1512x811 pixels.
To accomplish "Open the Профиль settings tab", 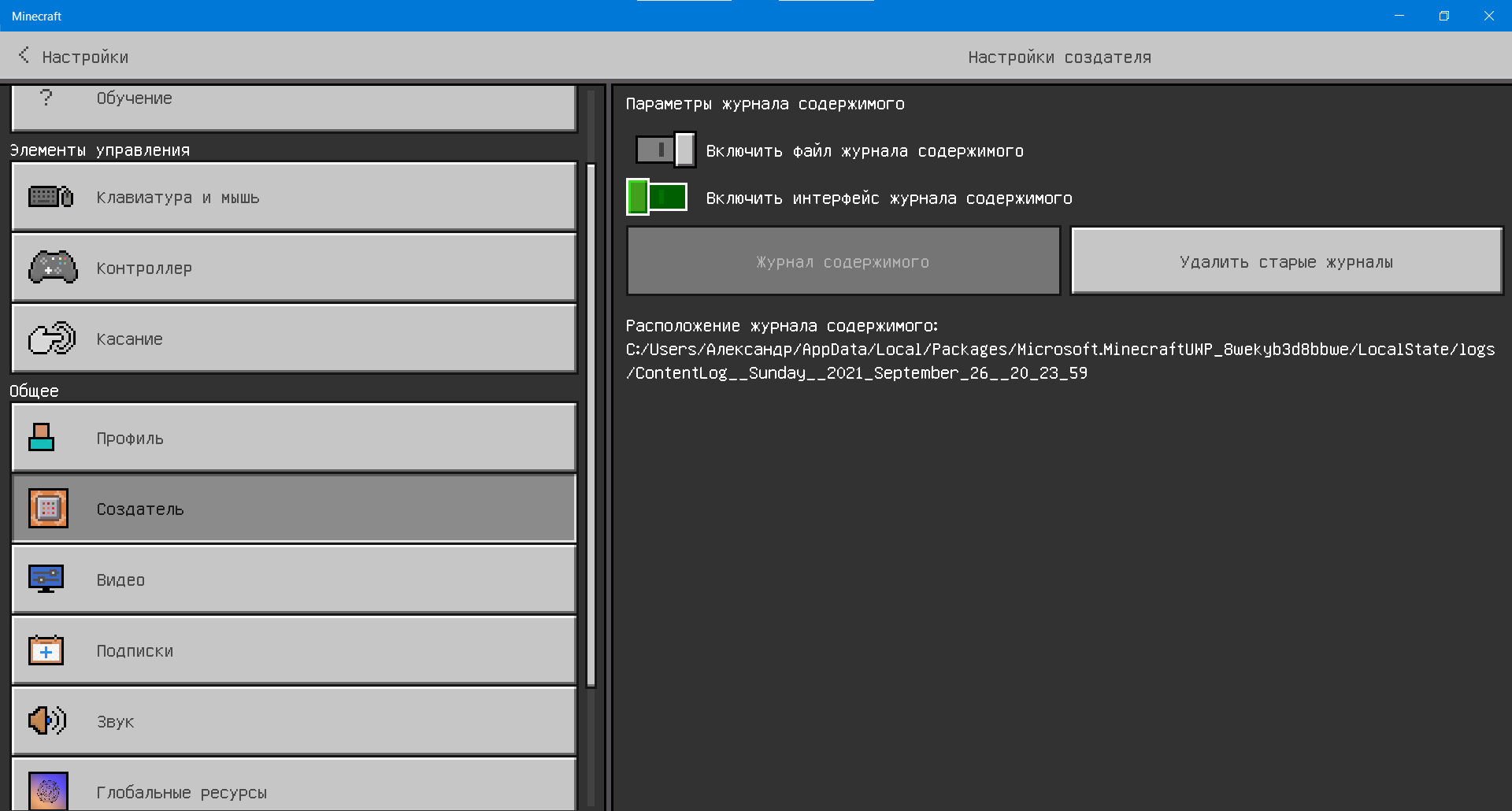I will coord(294,438).
